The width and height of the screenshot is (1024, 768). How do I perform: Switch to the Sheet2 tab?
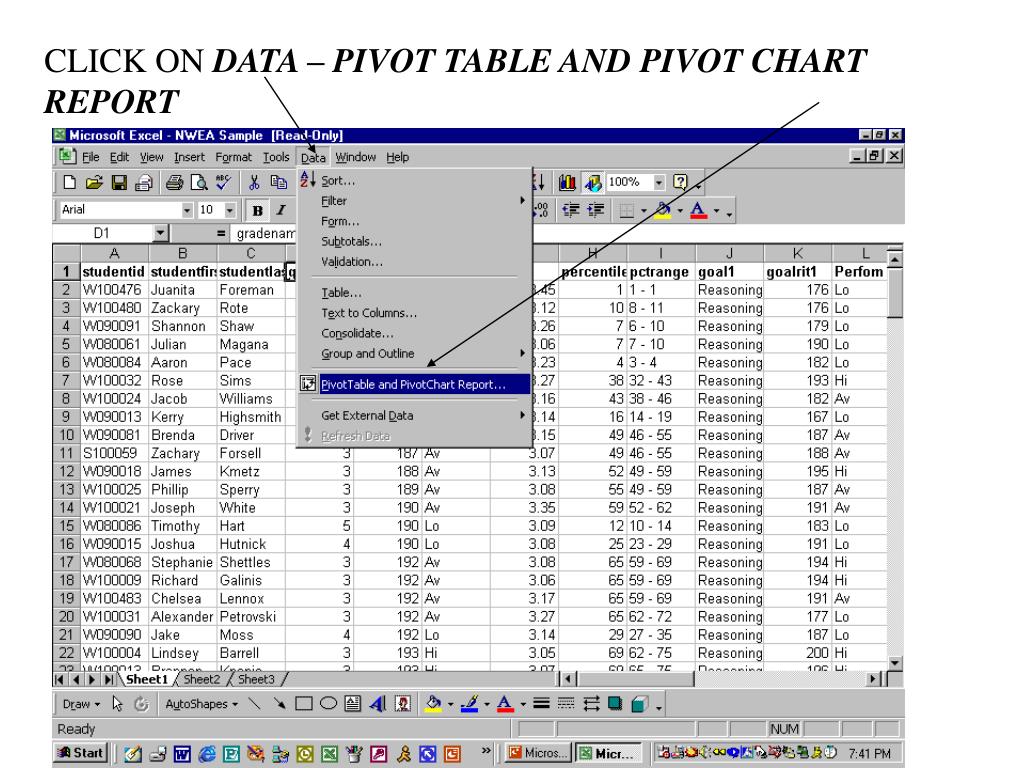coord(202,679)
